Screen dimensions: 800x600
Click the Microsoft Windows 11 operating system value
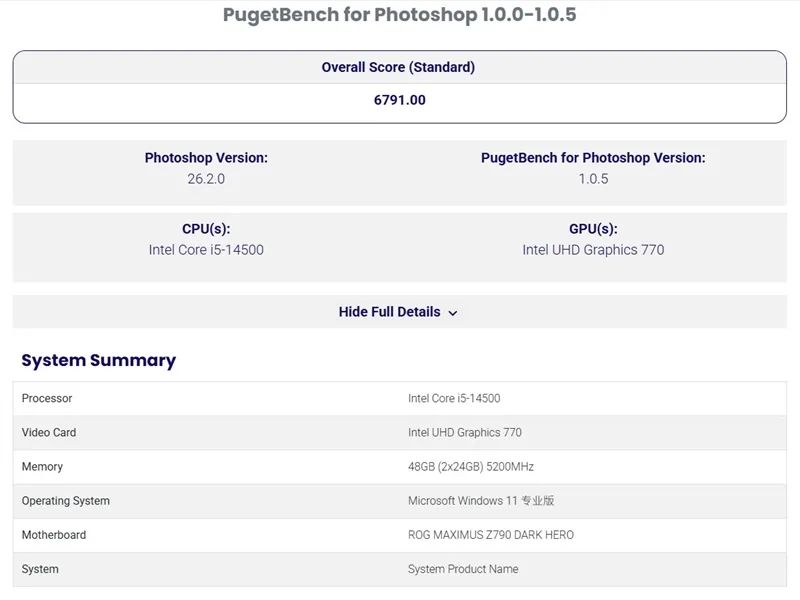coord(481,501)
